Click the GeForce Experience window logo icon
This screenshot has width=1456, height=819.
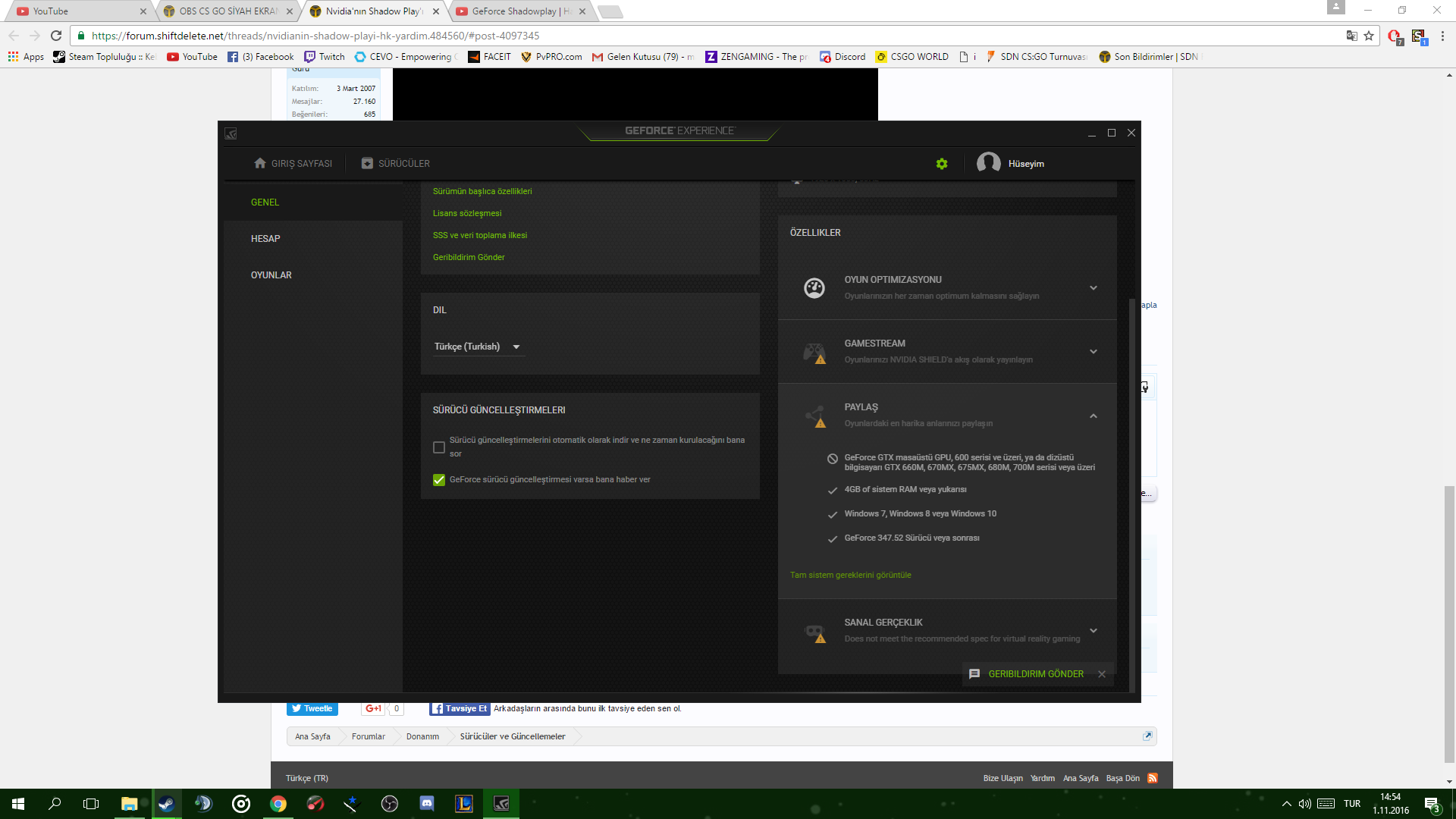click(x=231, y=133)
